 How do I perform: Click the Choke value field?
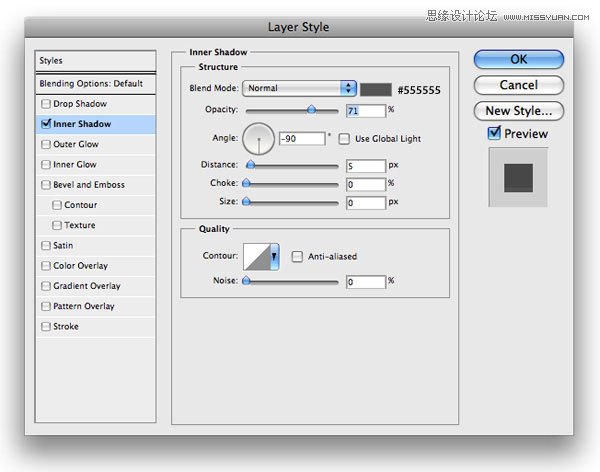click(x=366, y=184)
